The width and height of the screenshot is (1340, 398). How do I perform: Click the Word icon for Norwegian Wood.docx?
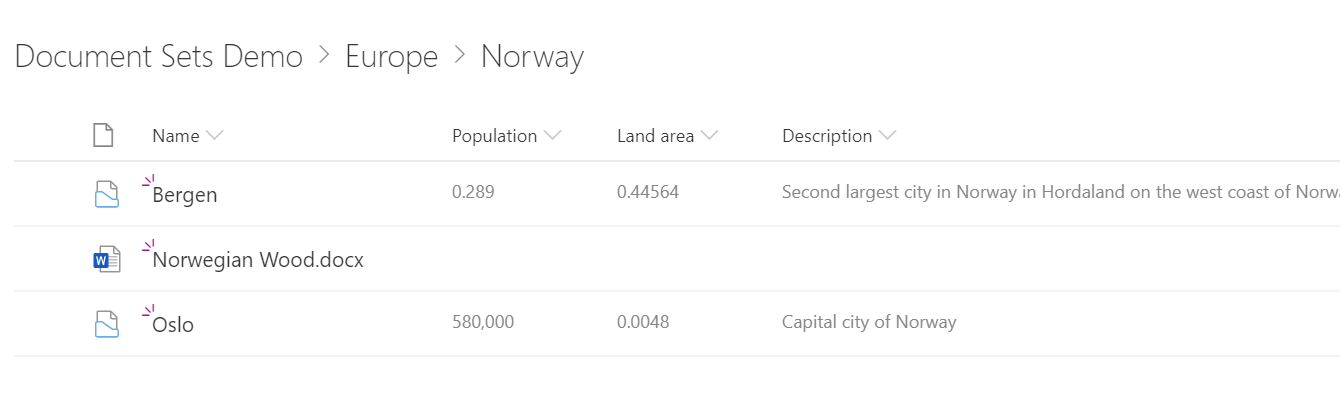106,259
